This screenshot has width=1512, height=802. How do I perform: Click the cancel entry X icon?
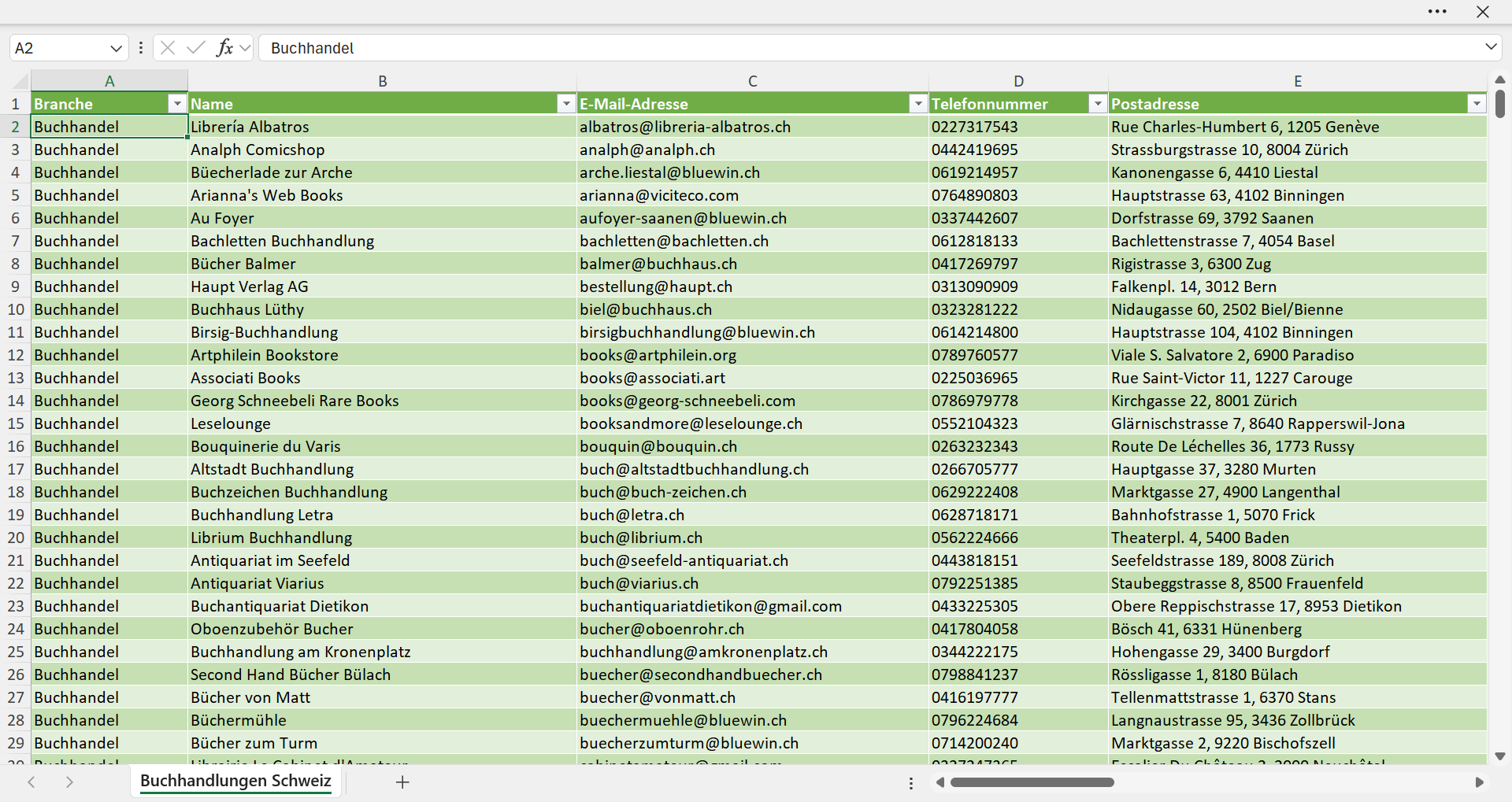(x=167, y=48)
